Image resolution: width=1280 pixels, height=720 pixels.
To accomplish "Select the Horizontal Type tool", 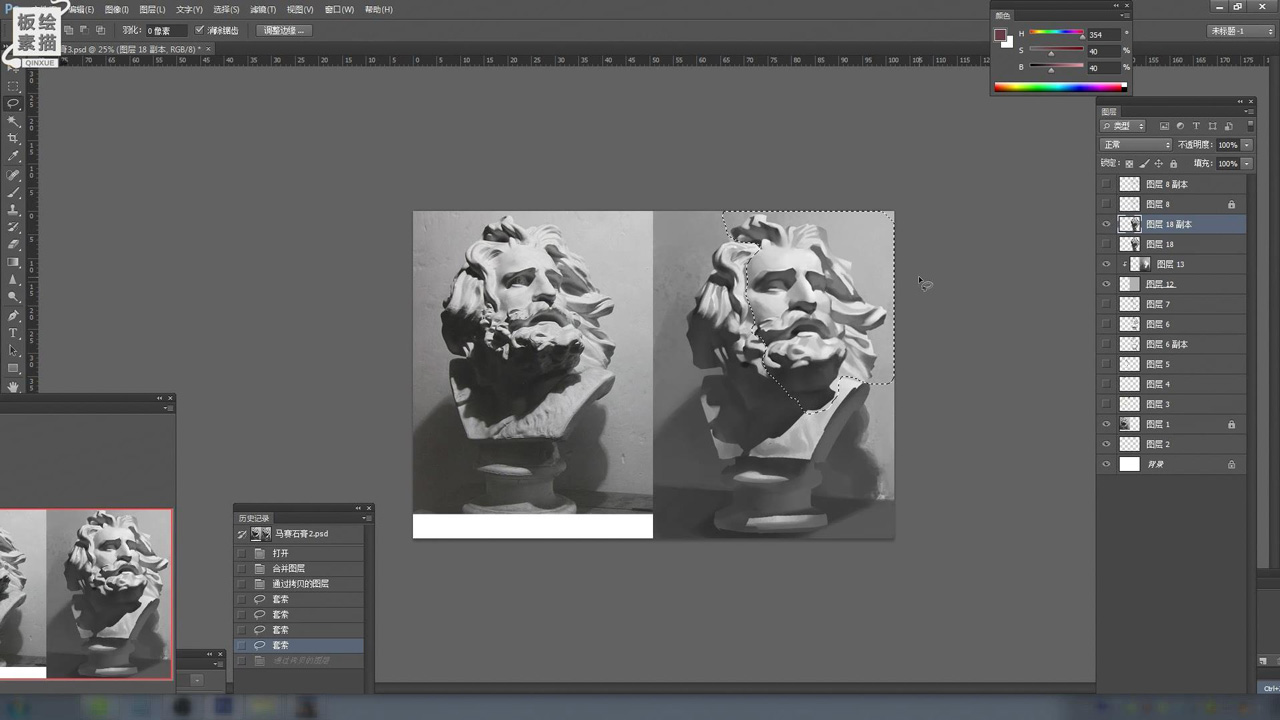I will pyautogui.click(x=13, y=333).
